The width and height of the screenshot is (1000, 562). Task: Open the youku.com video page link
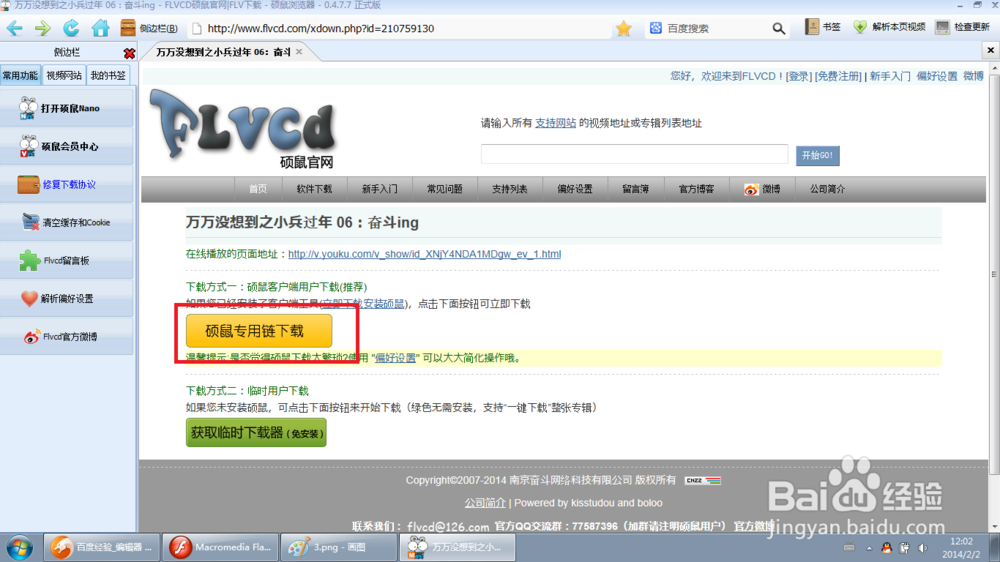[424, 254]
